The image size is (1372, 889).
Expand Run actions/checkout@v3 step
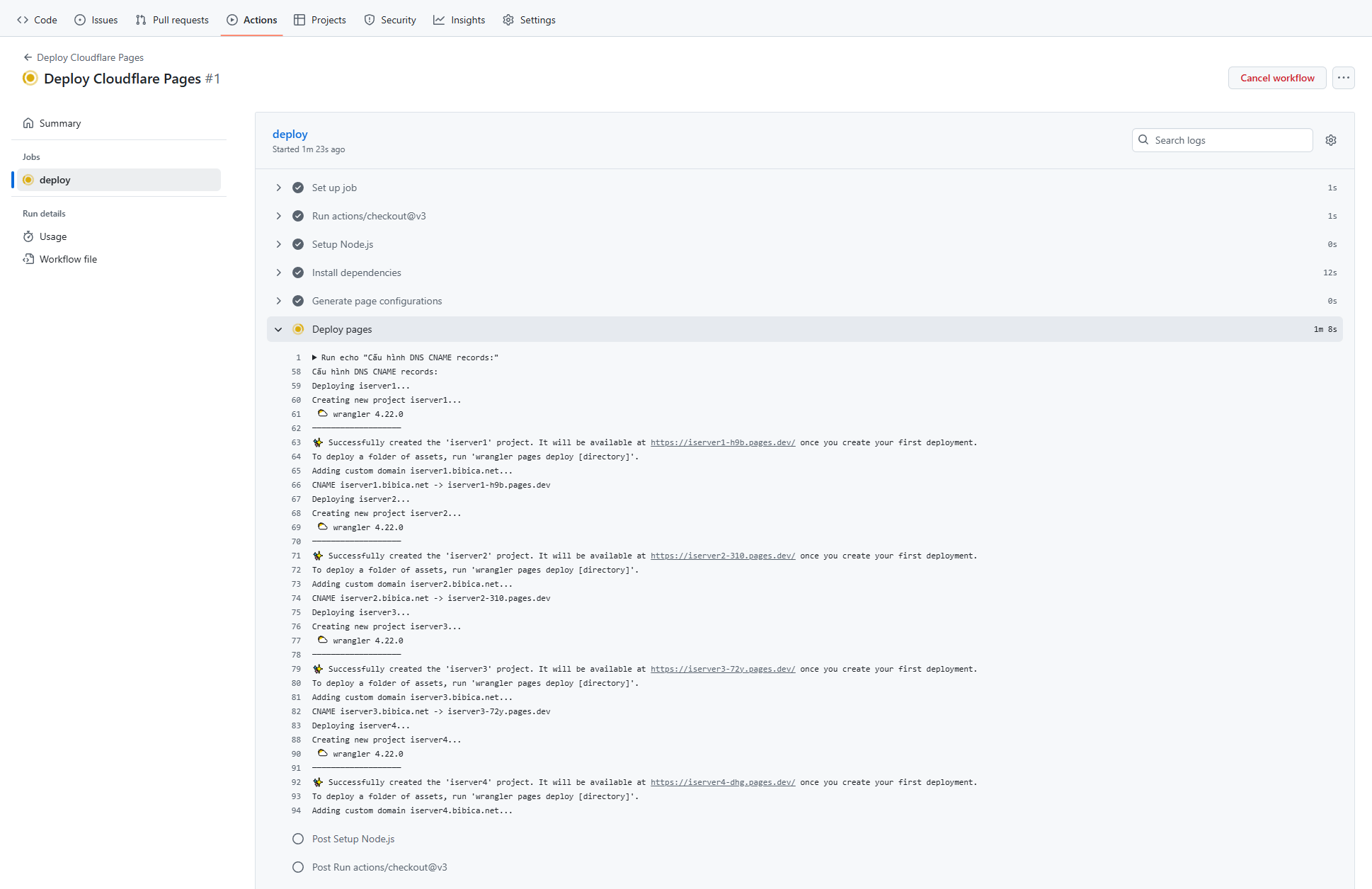pyautogui.click(x=805, y=216)
